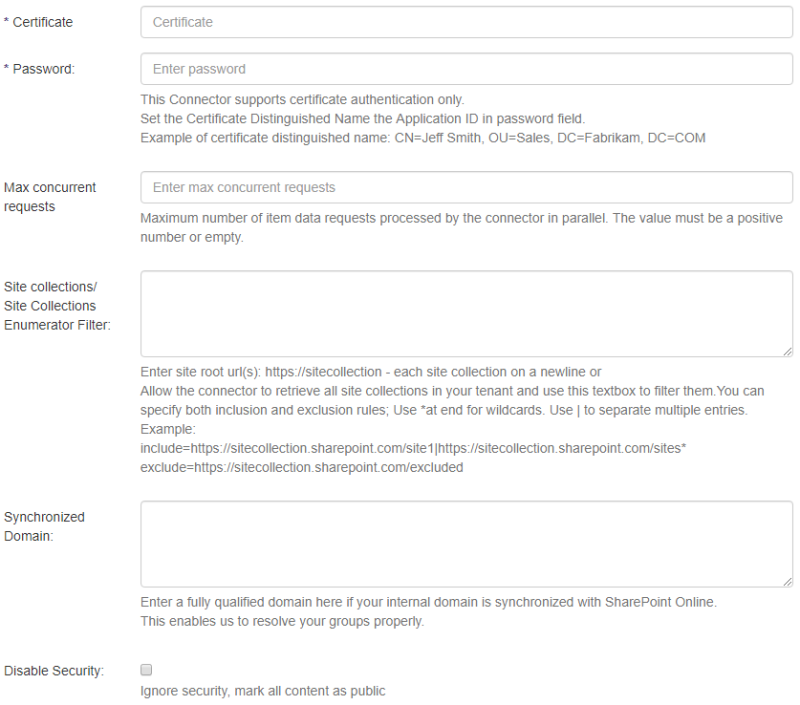Click the 'Ignore security, mark all content' text
This screenshot has height=705, width=800.
[262, 690]
